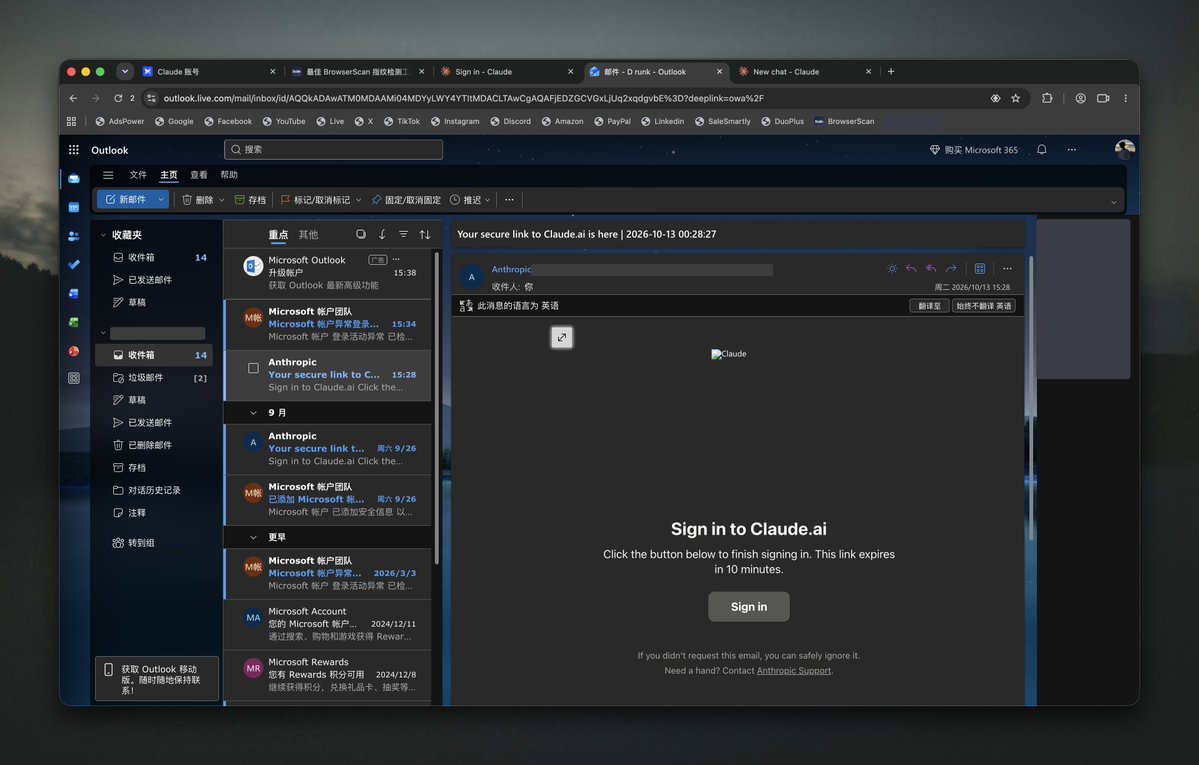The width and height of the screenshot is (1199, 765).
Task: Open the File (文件) ribbon tab
Action: (x=138, y=175)
